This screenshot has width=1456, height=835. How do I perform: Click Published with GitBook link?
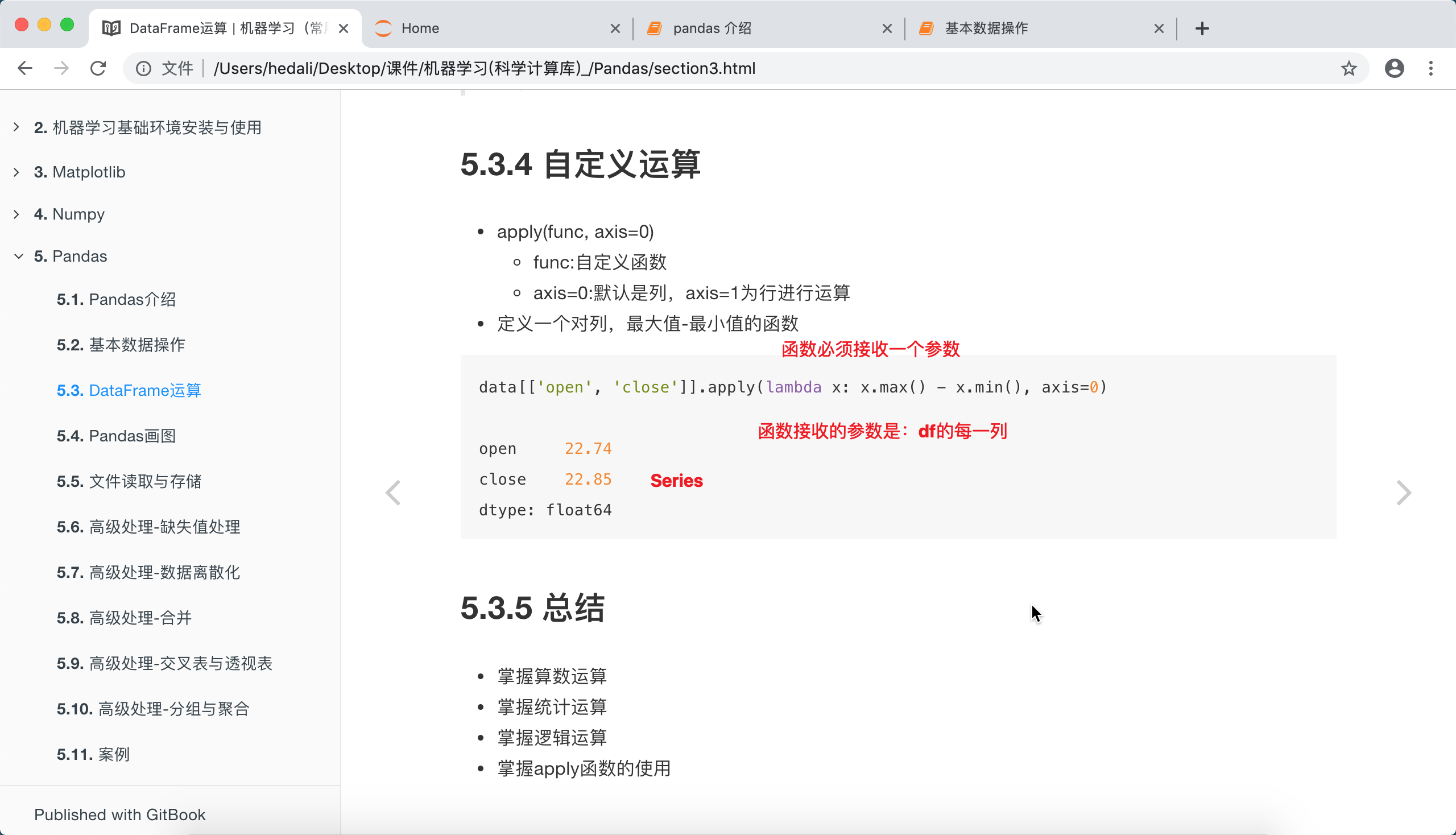pyautogui.click(x=119, y=815)
